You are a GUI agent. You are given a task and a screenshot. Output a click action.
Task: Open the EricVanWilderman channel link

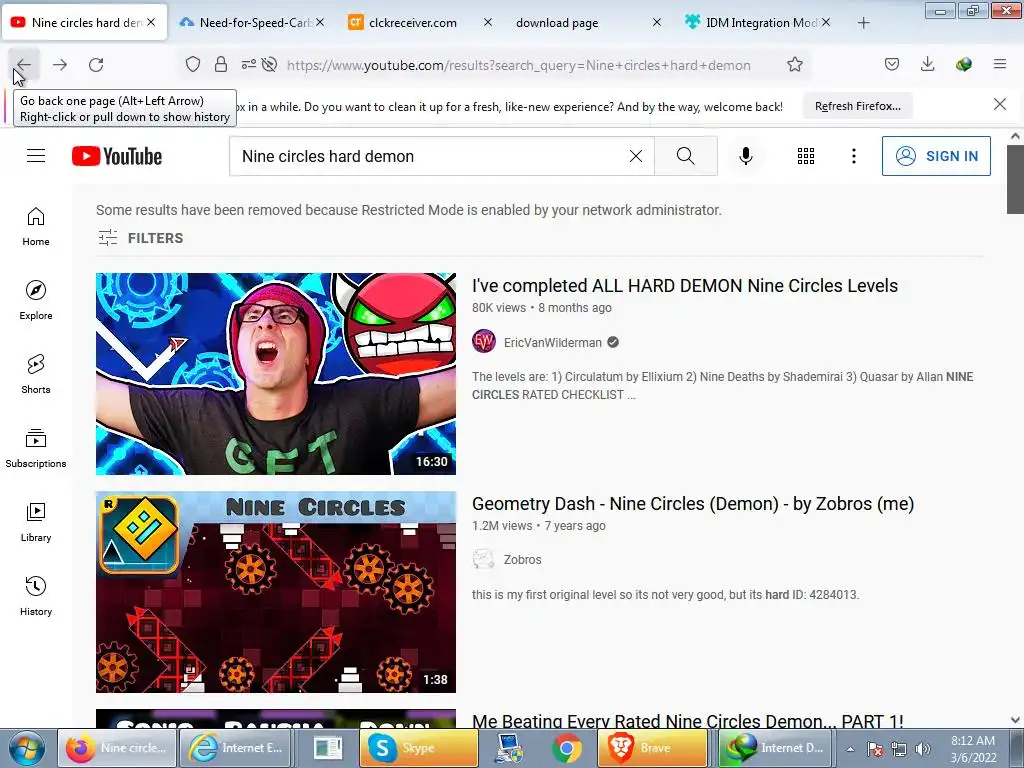click(x=552, y=342)
